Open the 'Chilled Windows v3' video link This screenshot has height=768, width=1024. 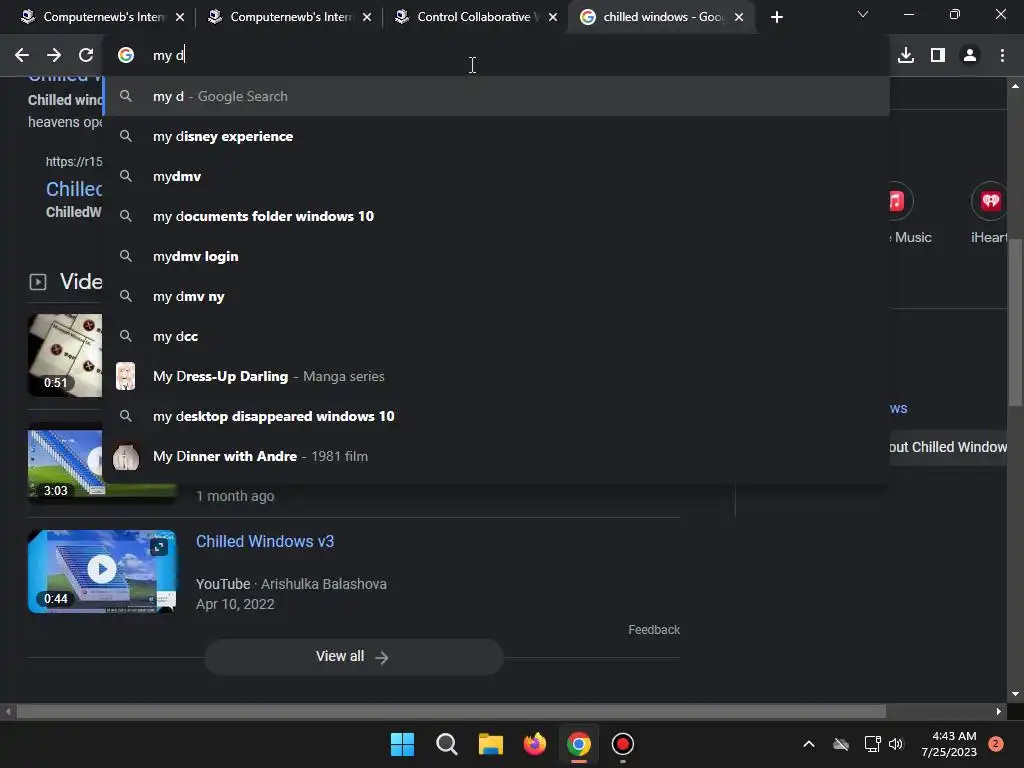point(265,541)
